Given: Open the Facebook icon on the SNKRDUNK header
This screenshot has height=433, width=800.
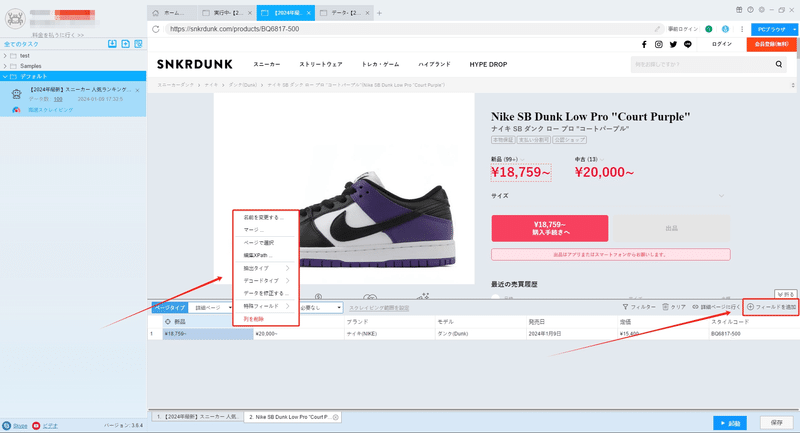Looking at the screenshot, I should (644, 44).
